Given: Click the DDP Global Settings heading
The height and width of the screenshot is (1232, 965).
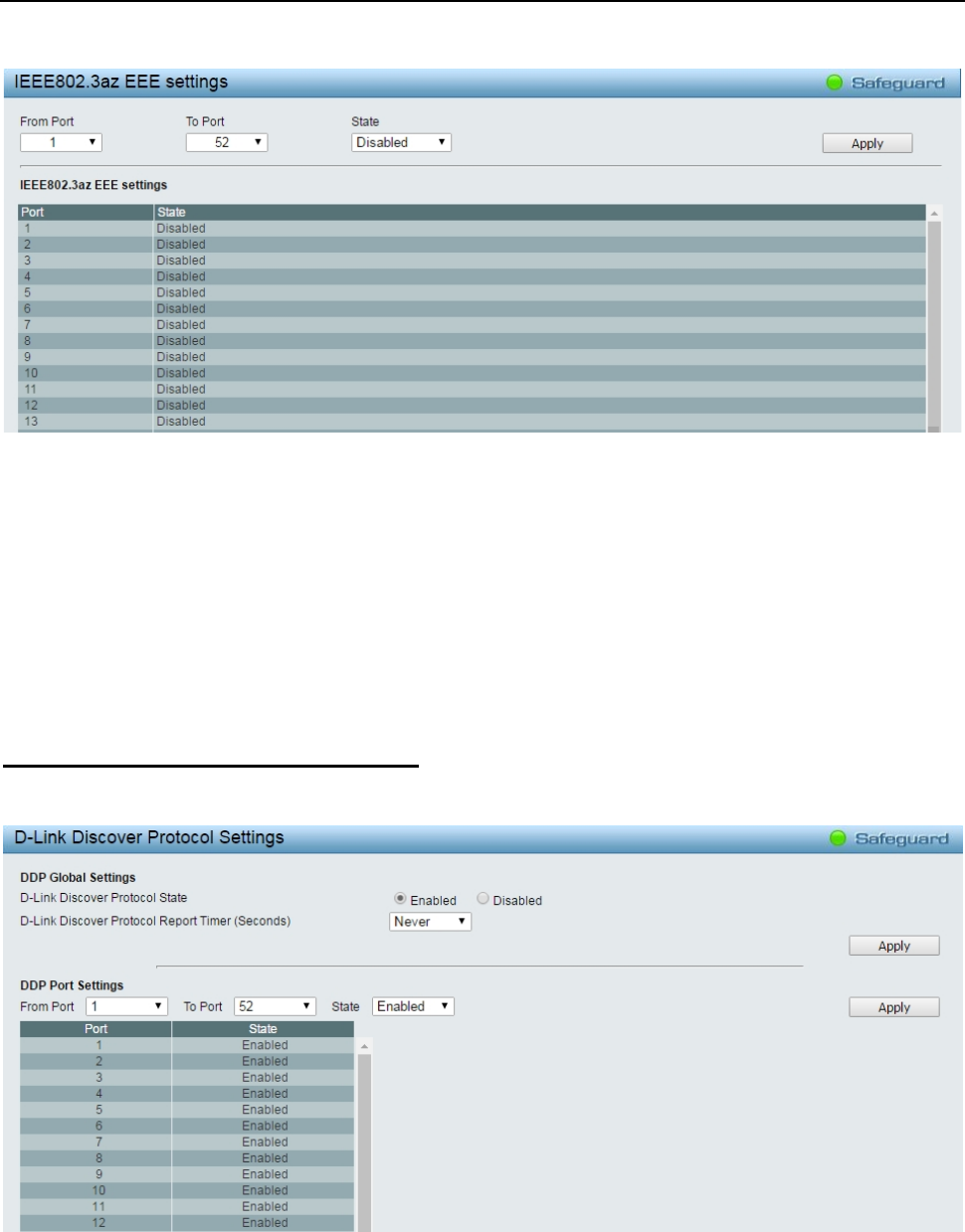Looking at the screenshot, I should pyautogui.click(x=78, y=877).
